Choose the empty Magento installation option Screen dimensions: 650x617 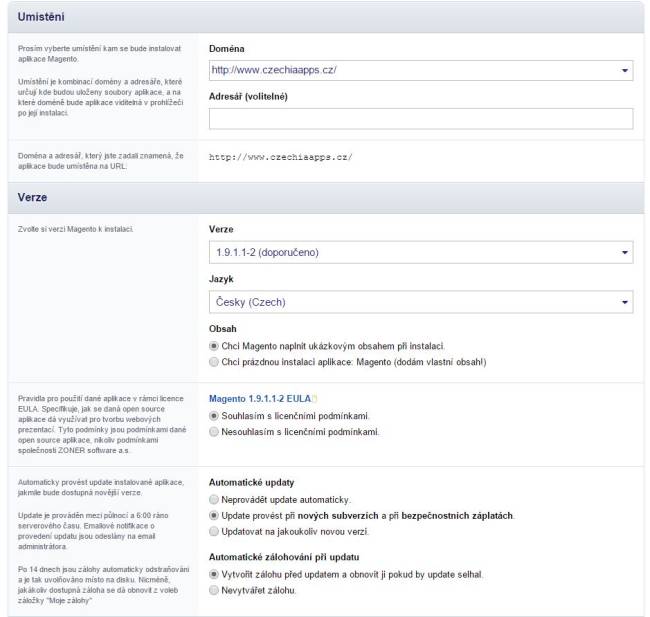(x=215, y=362)
